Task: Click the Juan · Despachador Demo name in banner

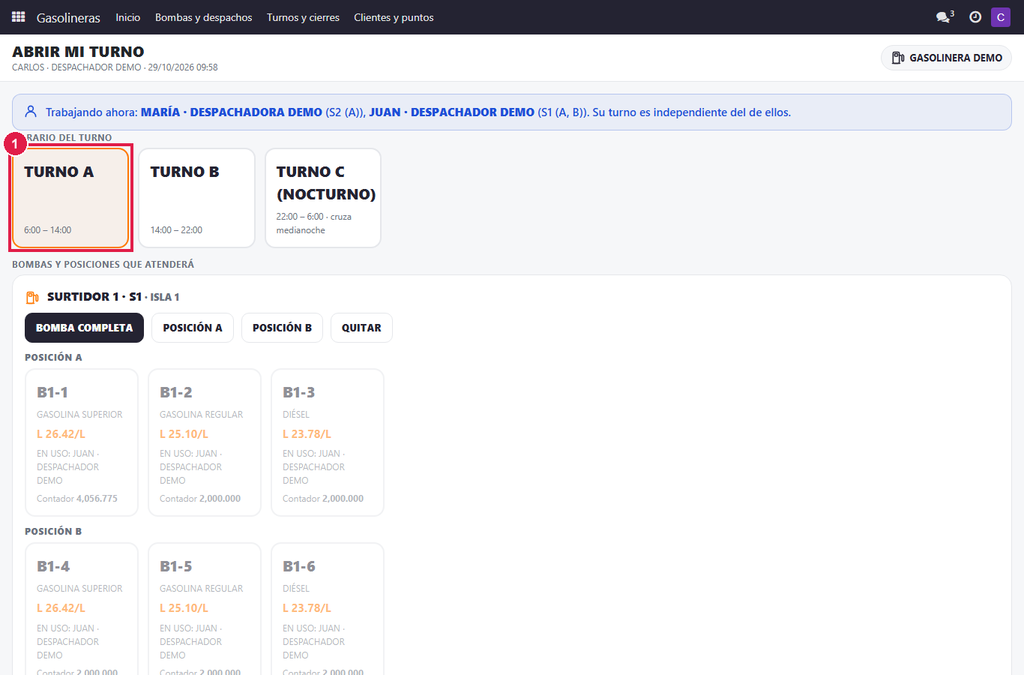Action: click(452, 112)
